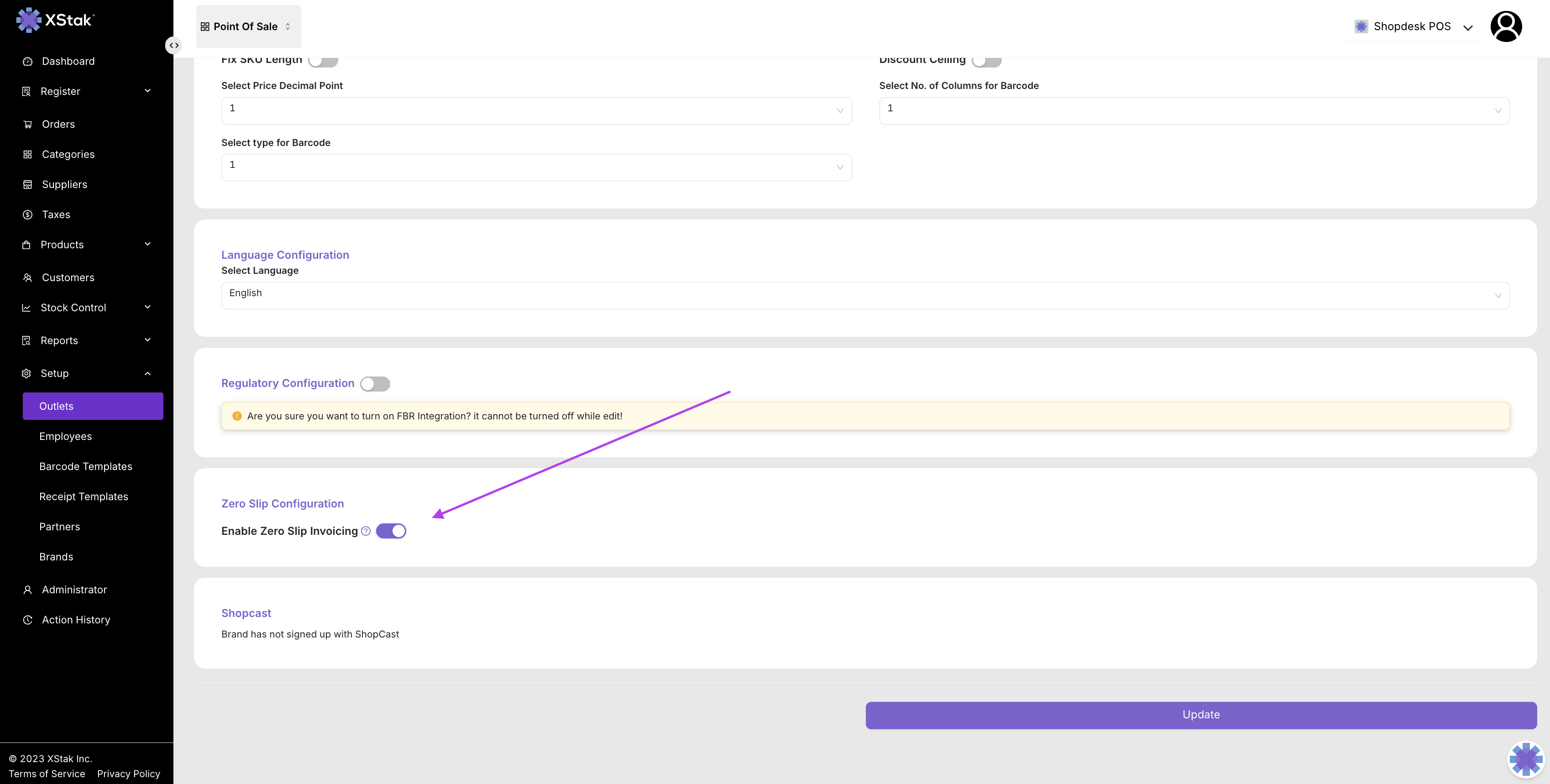The image size is (1550, 784).
Task: Go to Dashboard
Action: pyautogui.click(x=68, y=61)
